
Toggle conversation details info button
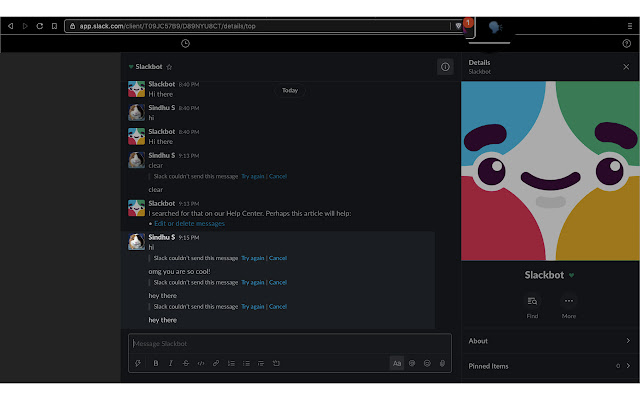pos(445,67)
